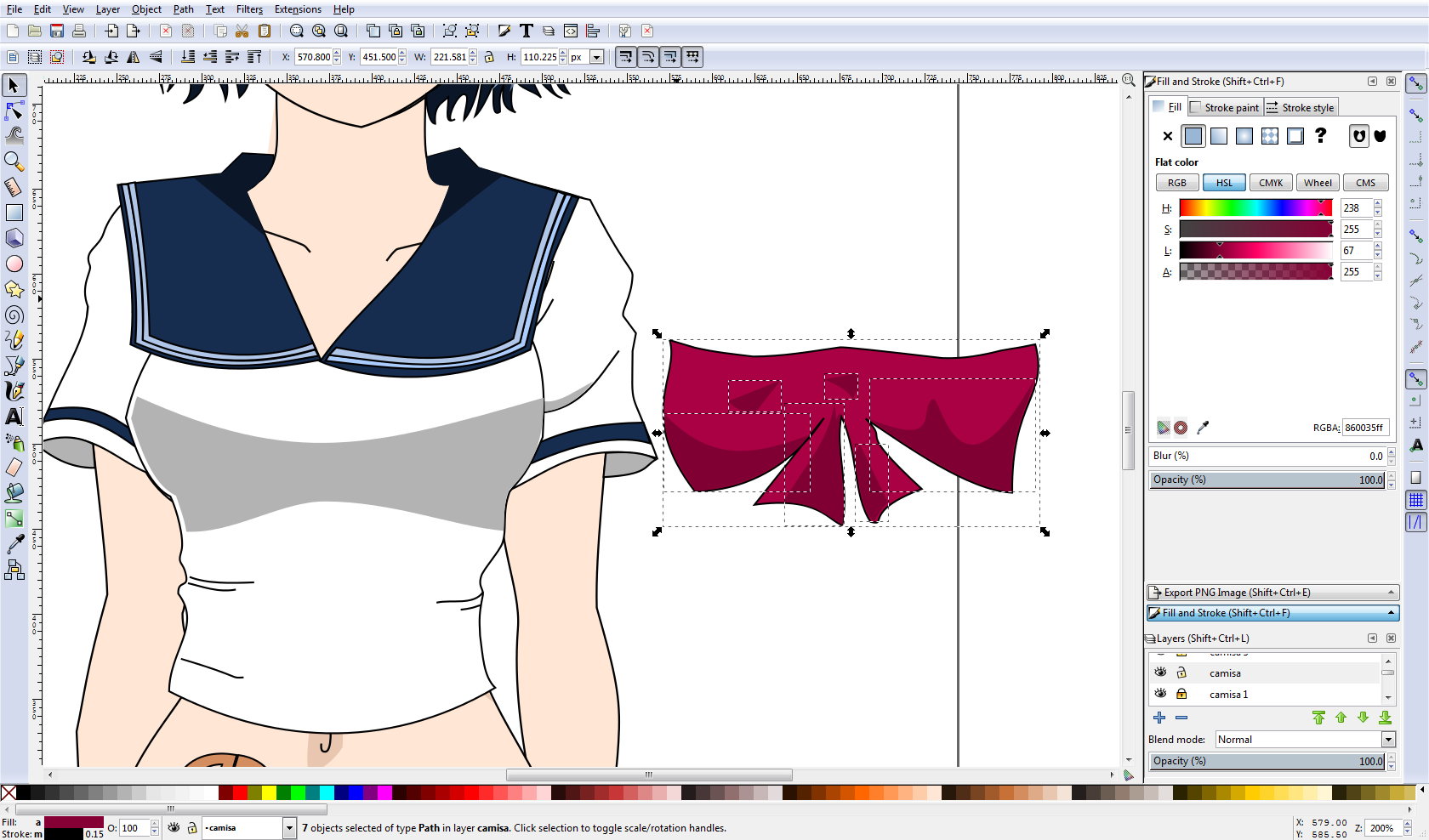This screenshot has width=1429, height=840.
Task: Select the Spiral tool
Action: click(x=14, y=315)
